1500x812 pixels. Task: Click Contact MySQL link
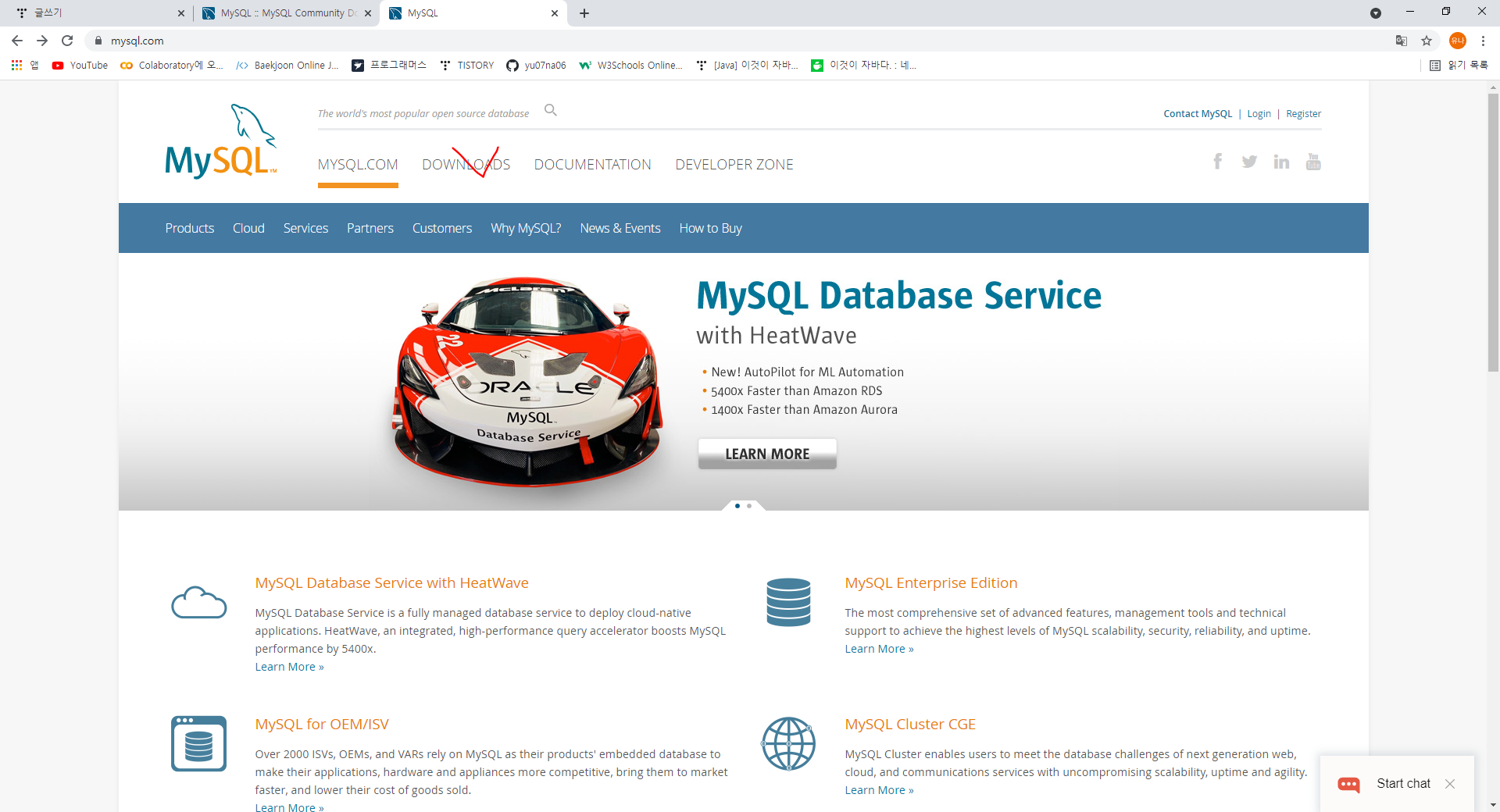(x=1198, y=114)
